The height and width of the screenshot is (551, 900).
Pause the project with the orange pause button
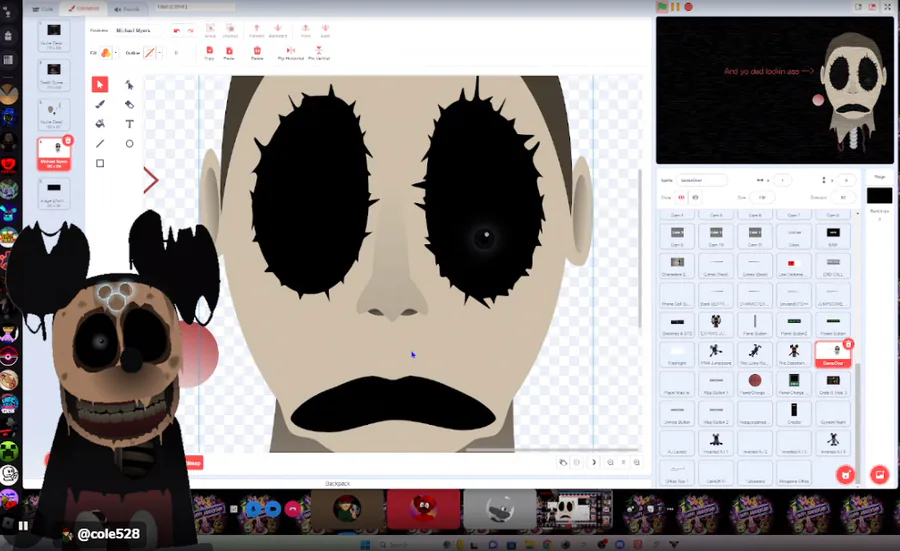click(675, 7)
